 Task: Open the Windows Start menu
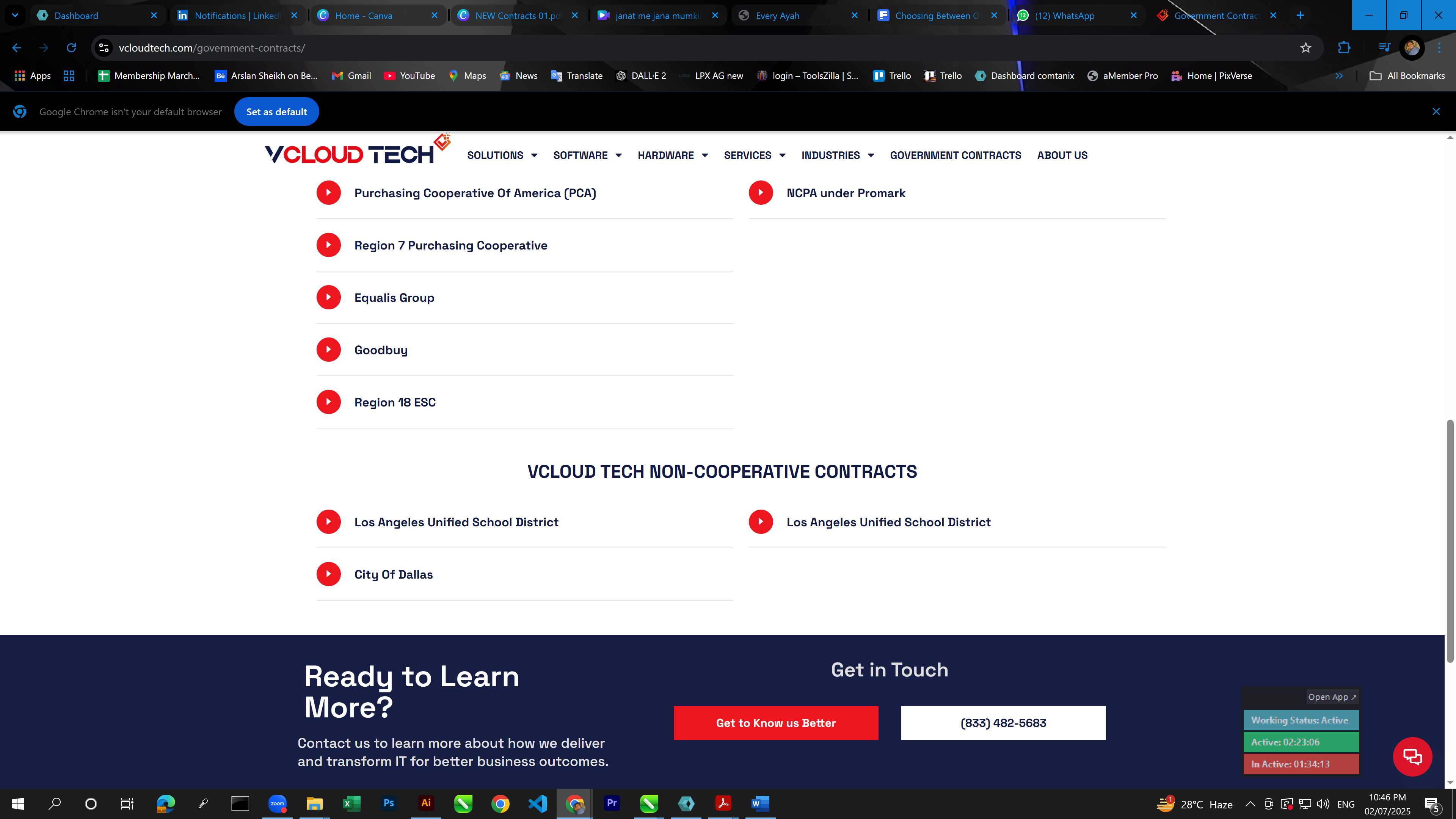[18, 803]
